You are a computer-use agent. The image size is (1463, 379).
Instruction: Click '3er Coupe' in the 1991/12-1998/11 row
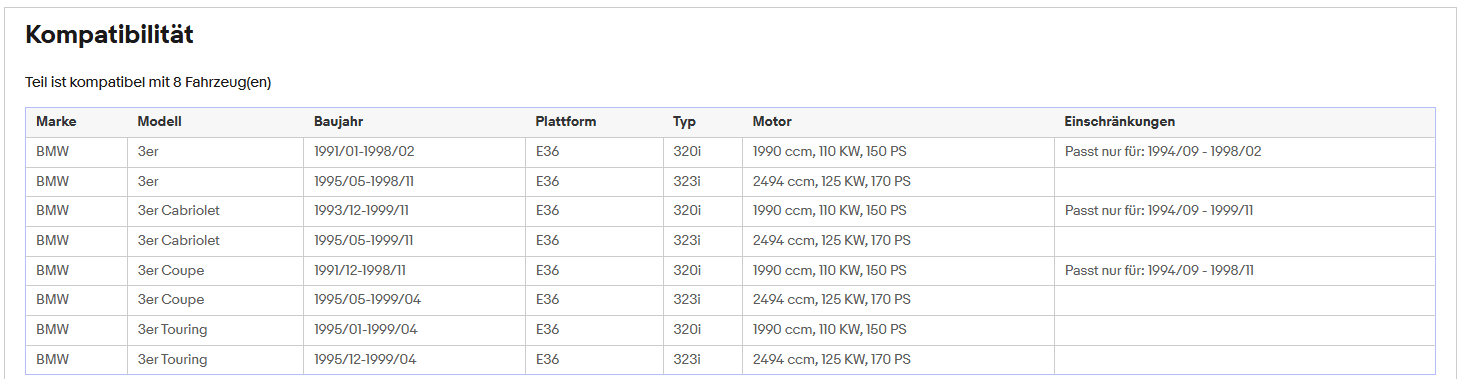click(x=171, y=270)
